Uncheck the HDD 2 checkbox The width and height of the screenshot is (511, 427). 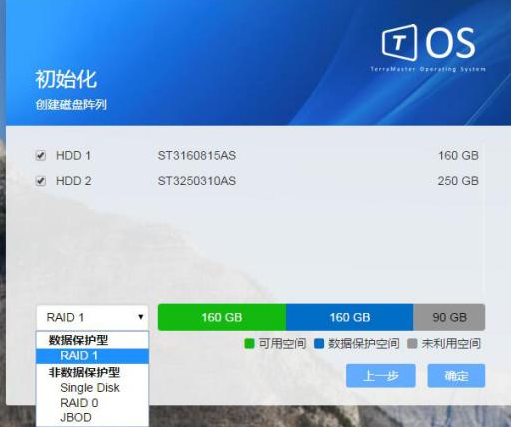[x=41, y=181]
